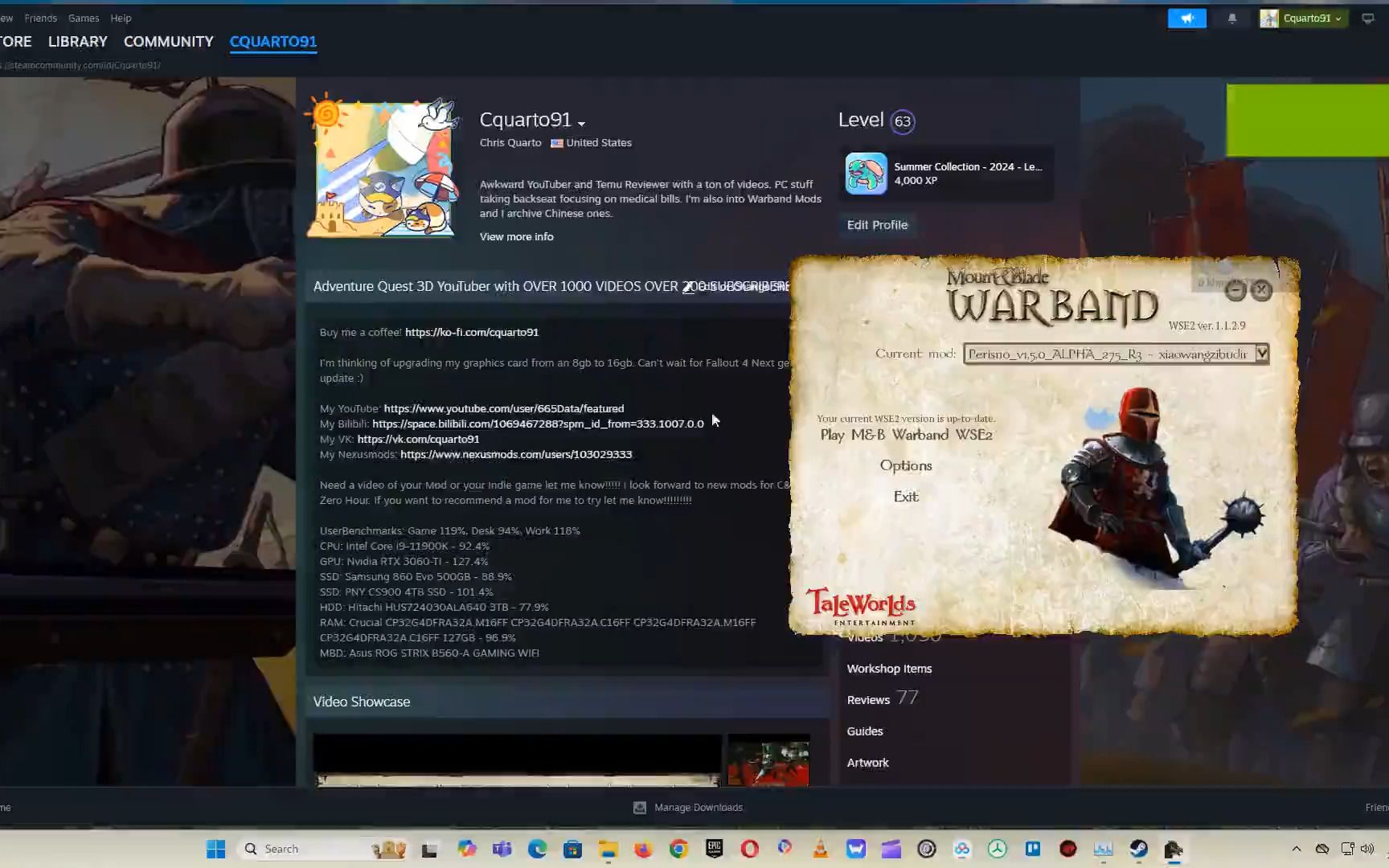The image size is (1389, 868).
Task: Select the CQUARTO91 tab
Action: click(273, 41)
